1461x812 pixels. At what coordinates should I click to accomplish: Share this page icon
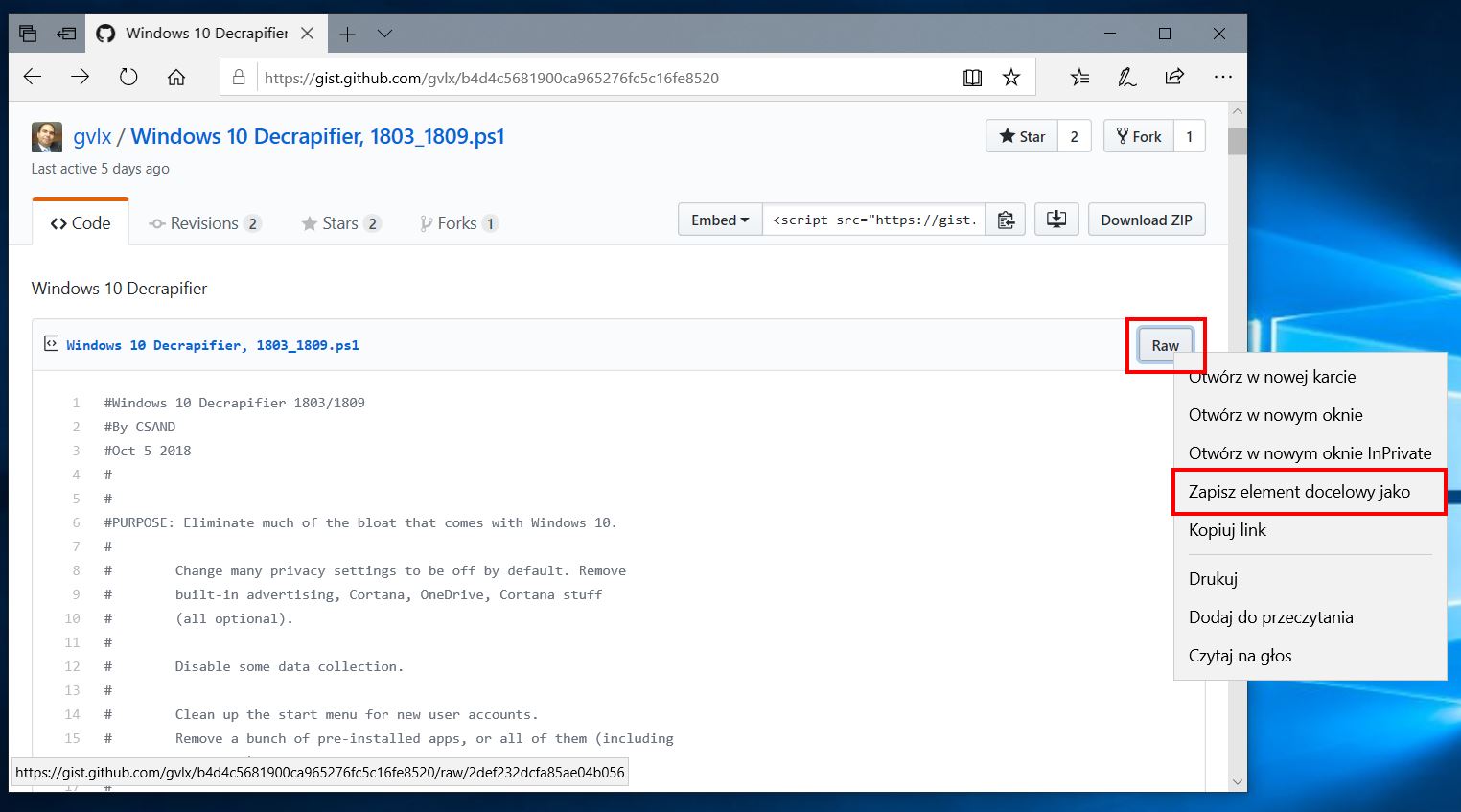(x=1174, y=78)
